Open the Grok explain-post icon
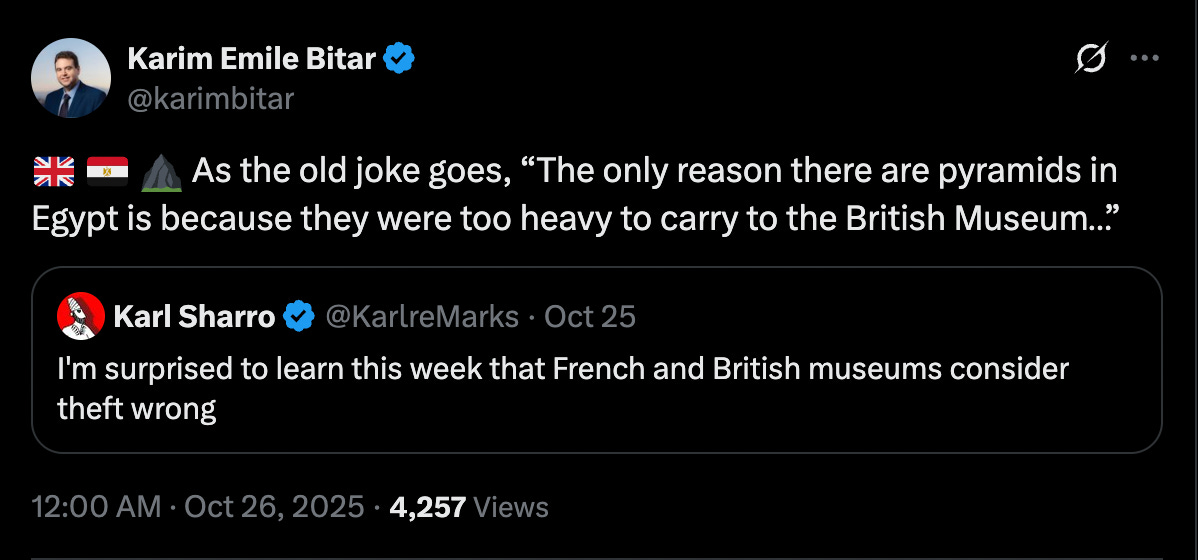 tap(1091, 60)
